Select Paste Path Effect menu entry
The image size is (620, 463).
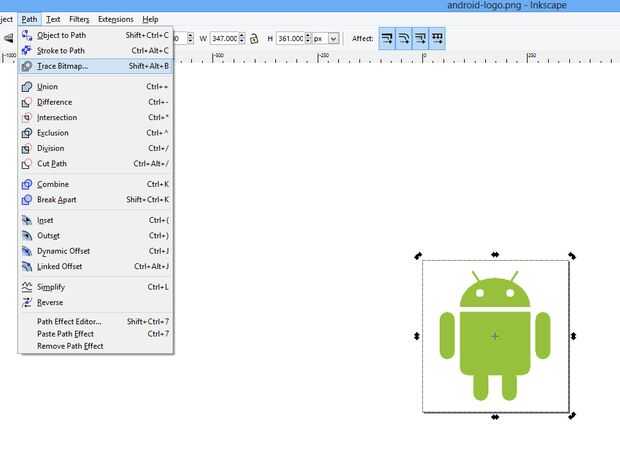pyautogui.click(x=95, y=334)
